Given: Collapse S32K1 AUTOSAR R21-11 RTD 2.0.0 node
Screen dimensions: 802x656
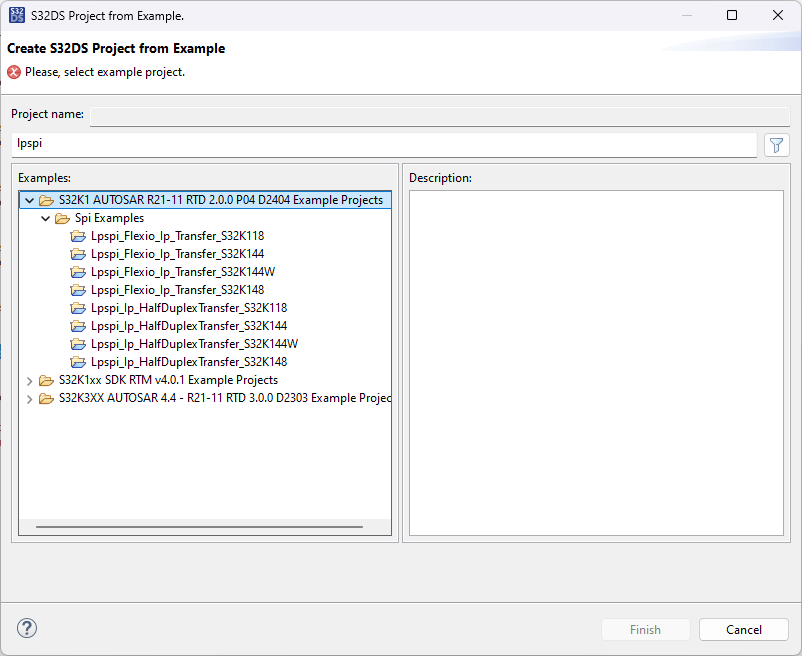Looking at the screenshot, I should (x=30, y=200).
